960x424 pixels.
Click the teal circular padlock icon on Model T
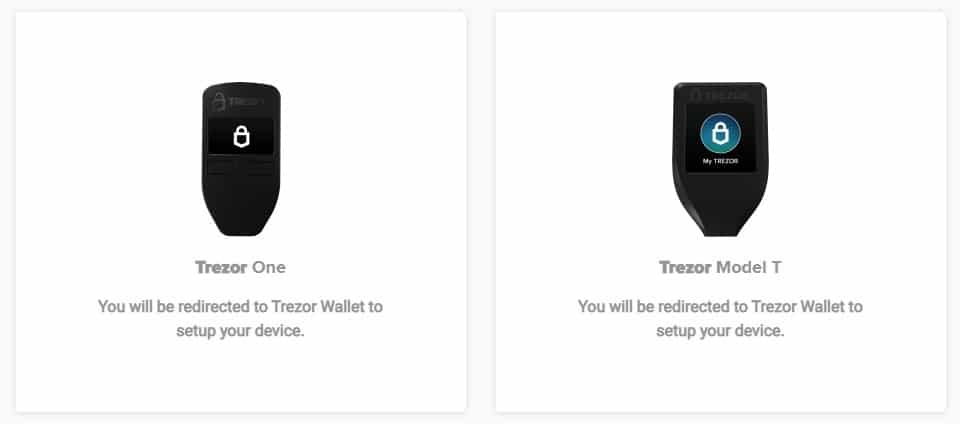click(x=720, y=133)
